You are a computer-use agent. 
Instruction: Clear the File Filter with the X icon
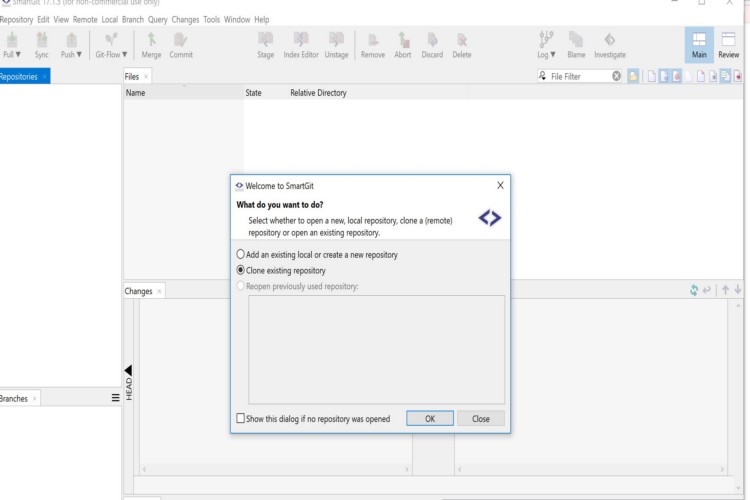616,76
